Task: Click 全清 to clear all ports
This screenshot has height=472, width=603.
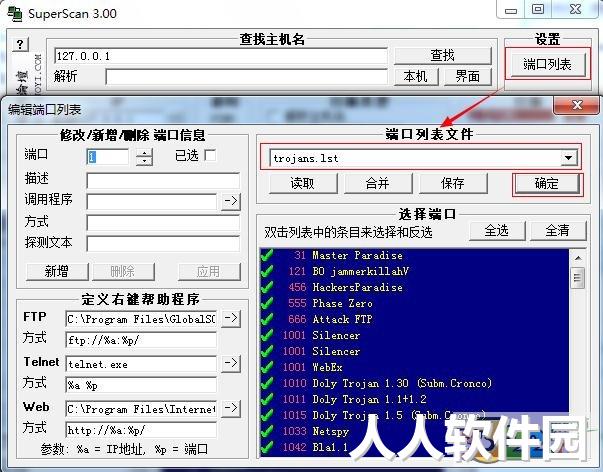Action: [x=558, y=231]
